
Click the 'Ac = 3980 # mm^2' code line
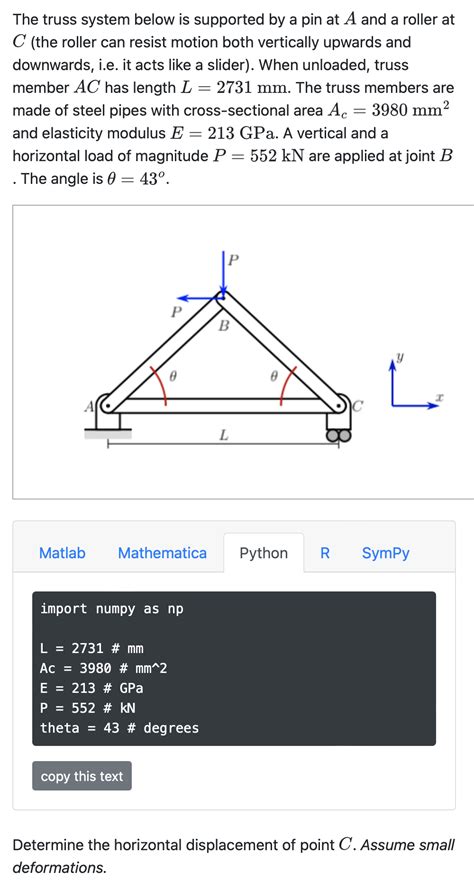(103, 668)
